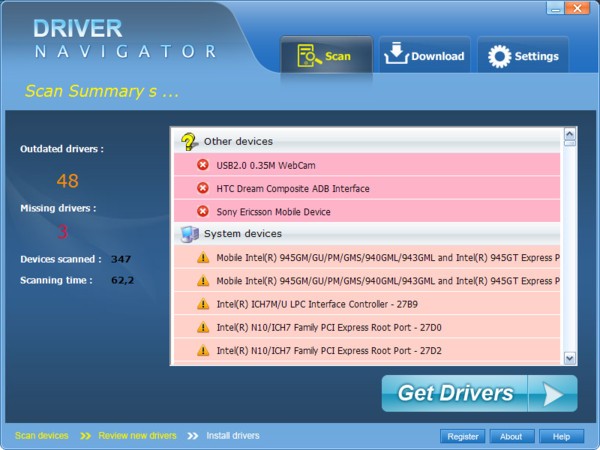Click the System devices computer icon
The image size is (600, 450).
[x=188, y=234]
